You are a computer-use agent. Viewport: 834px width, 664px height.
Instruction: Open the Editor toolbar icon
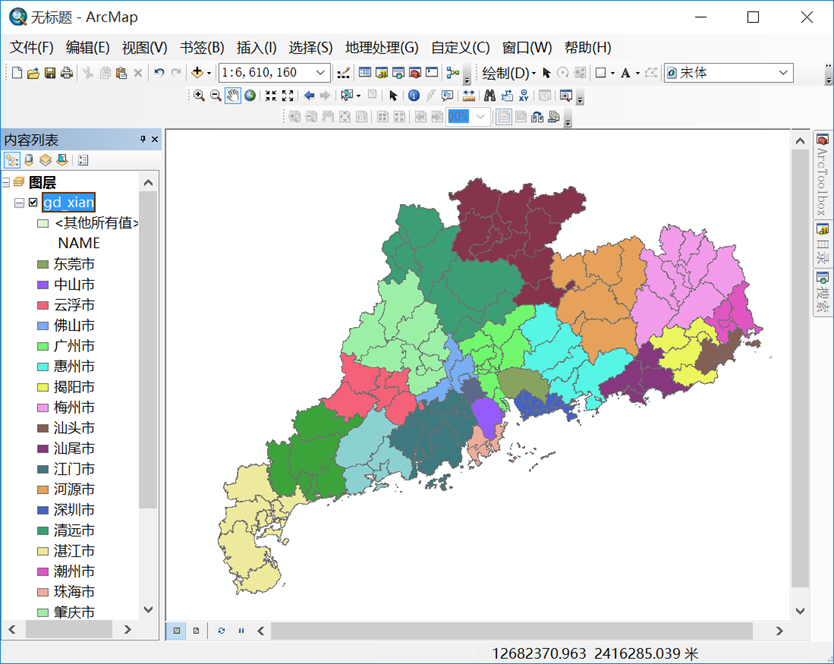[344, 73]
